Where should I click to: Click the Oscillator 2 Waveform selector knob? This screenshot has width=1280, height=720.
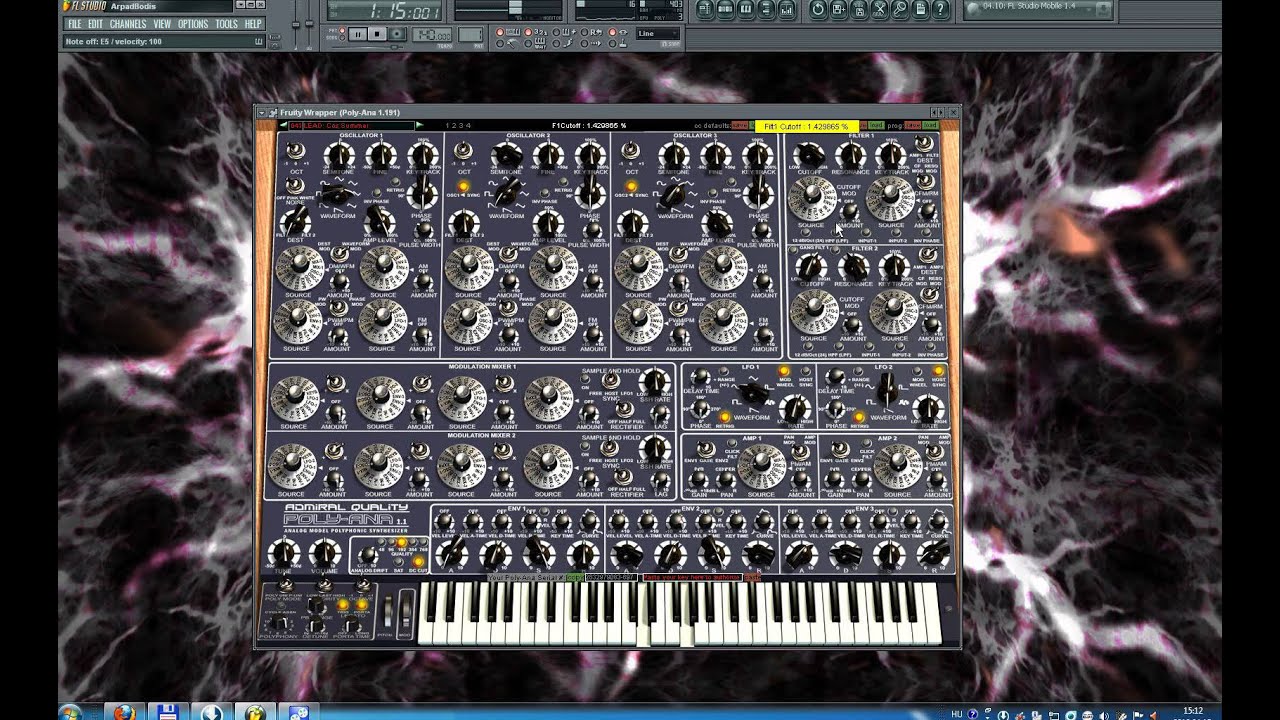pos(507,193)
